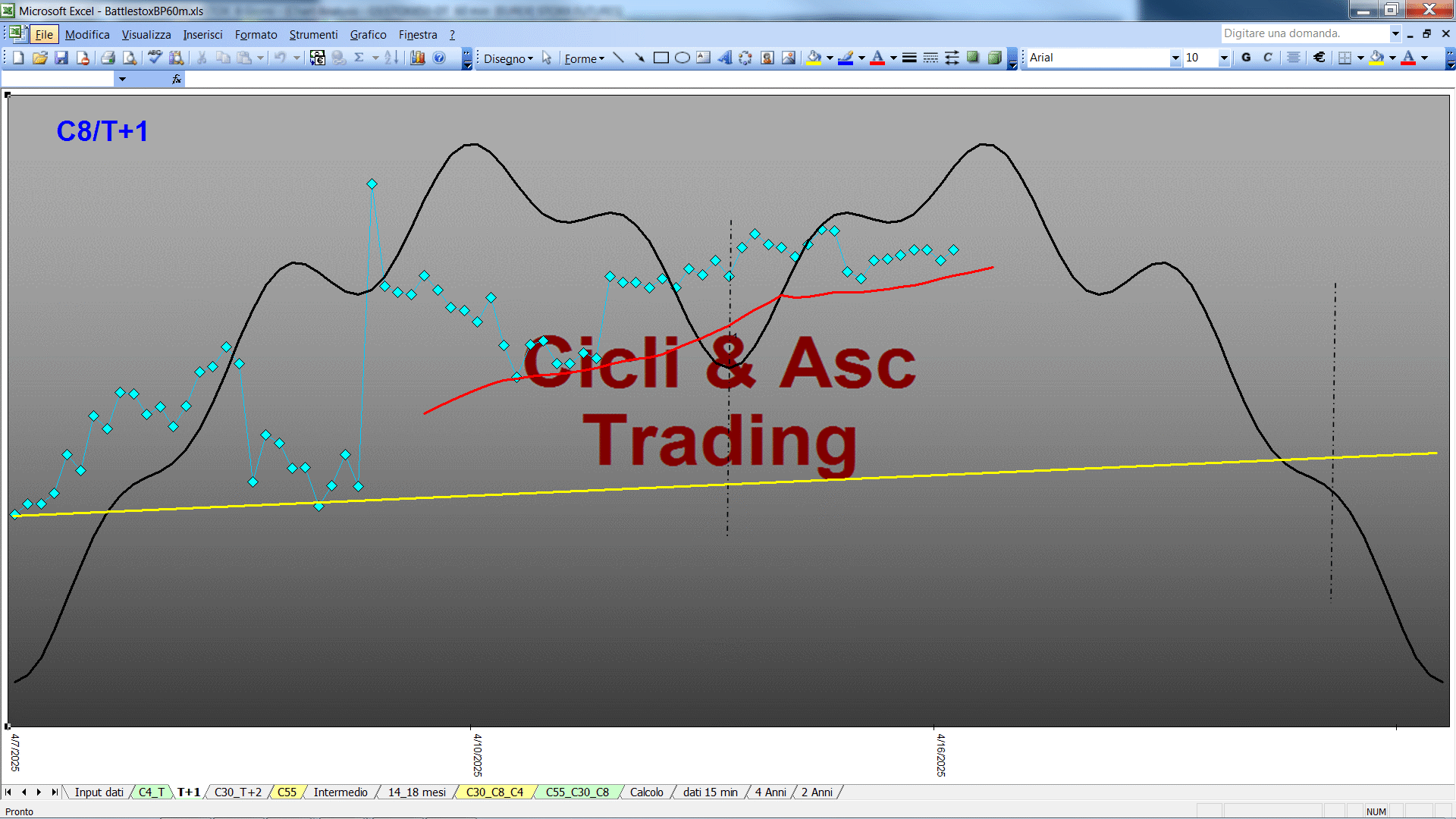Image resolution: width=1456 pixels, height=819 pixels.
Task: Open the Visualizza menu
Action: click(146, 34)
